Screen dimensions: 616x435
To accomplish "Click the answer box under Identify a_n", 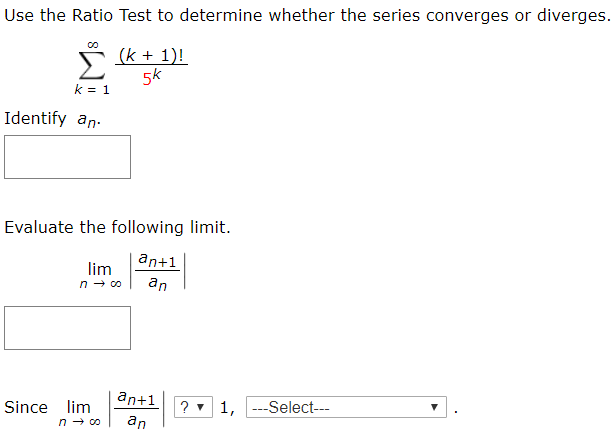I will [68, 157].
